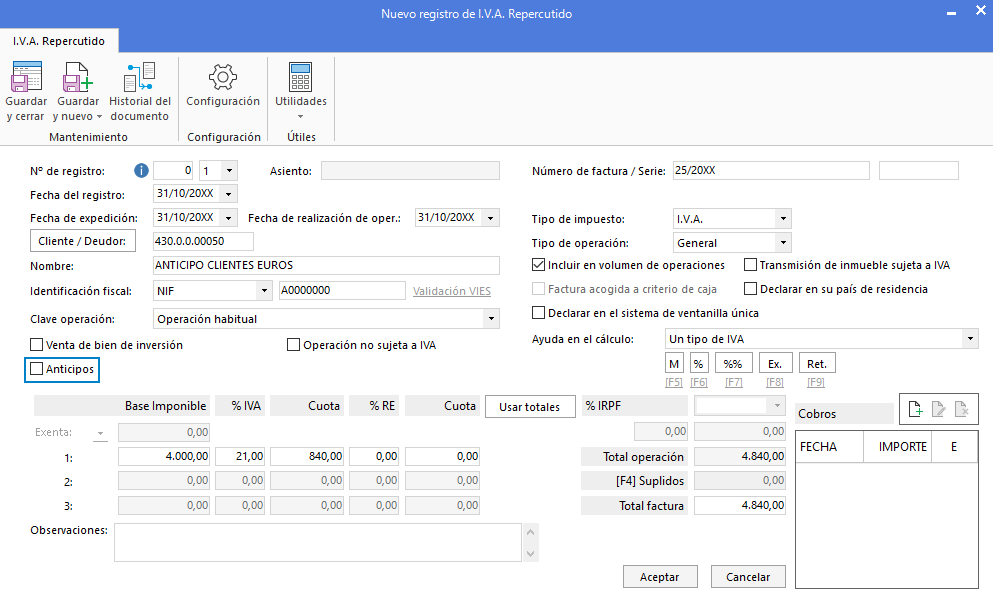Expand the Tipo de impuesto dropdown

[x=783, y=218]
